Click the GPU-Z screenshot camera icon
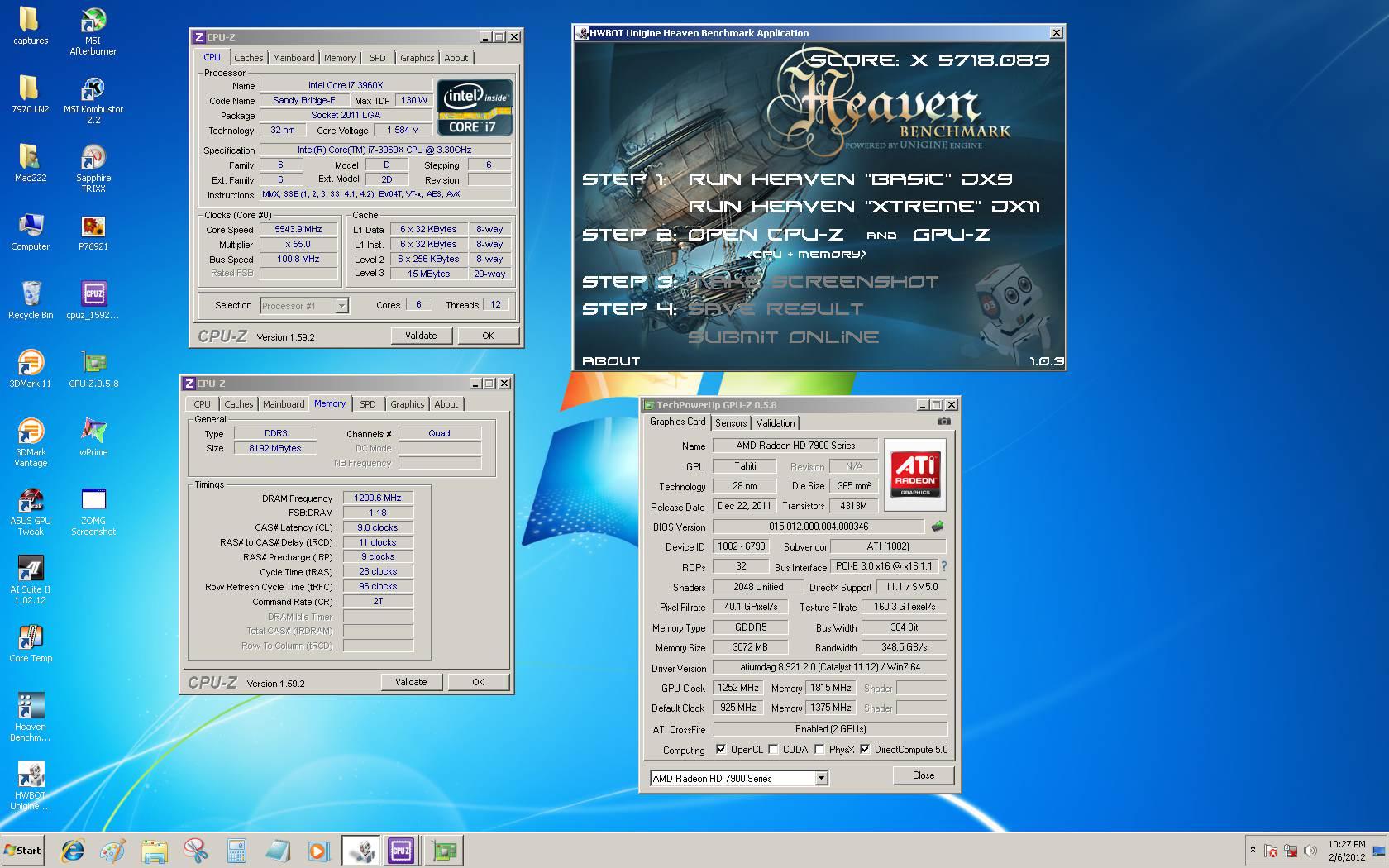Screen dimensions: 1389x868 coord(943,422)
